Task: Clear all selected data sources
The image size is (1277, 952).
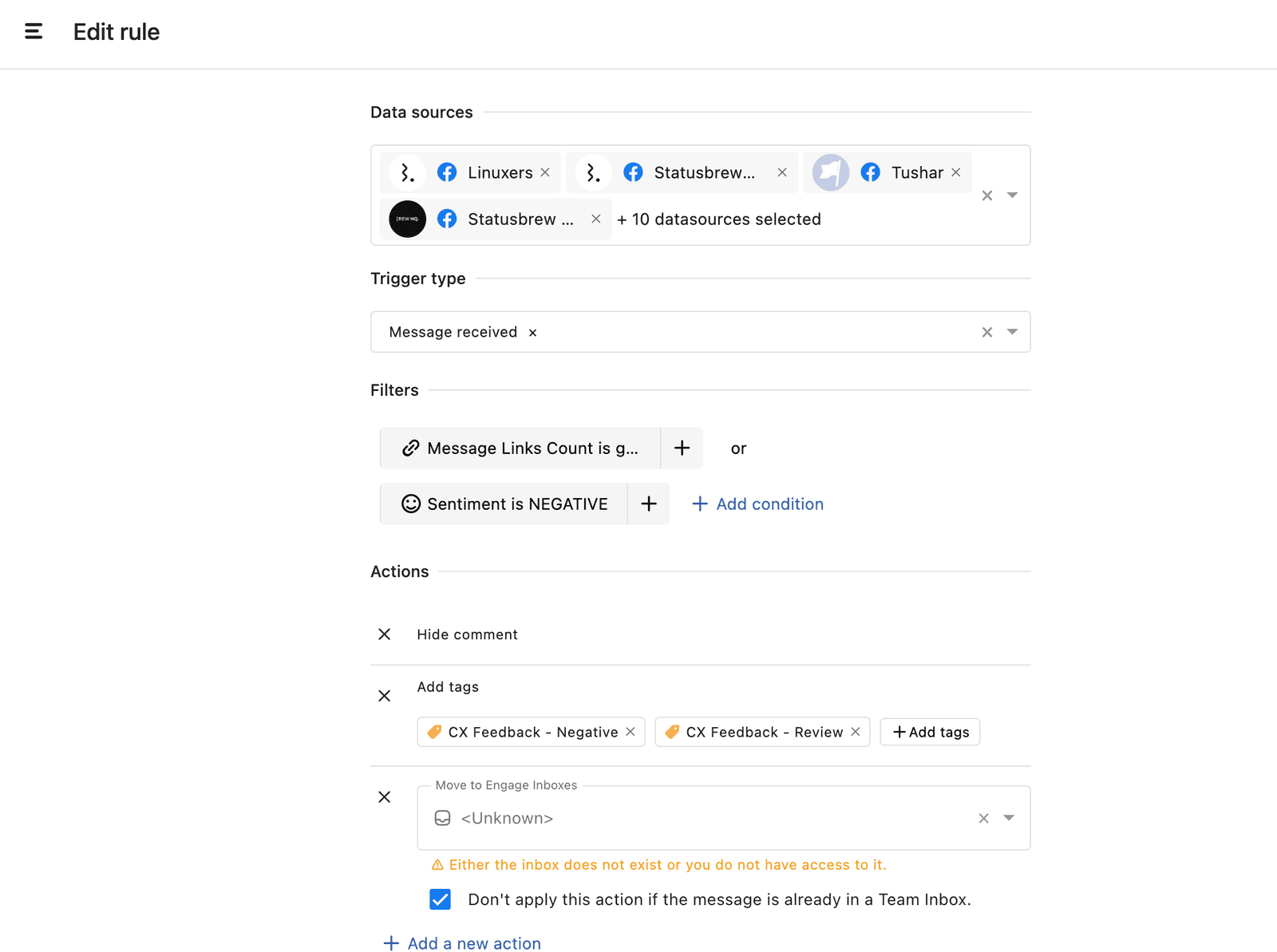Action: pyautogui.click(x=987, y=196)
